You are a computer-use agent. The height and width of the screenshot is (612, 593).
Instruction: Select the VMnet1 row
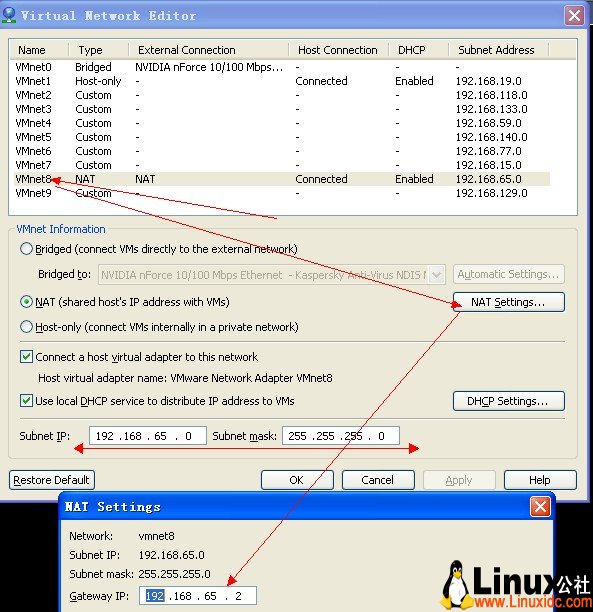pyautogui.click(x=282, y=81)
